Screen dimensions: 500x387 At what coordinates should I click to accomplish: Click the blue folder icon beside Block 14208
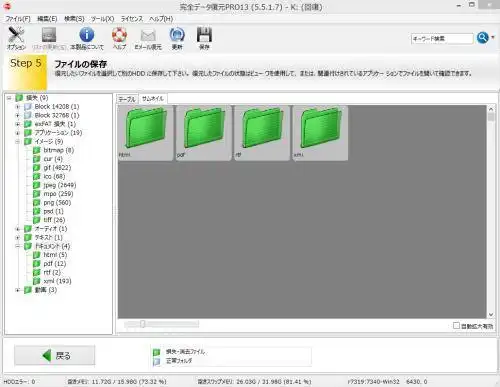coord(28,107)
